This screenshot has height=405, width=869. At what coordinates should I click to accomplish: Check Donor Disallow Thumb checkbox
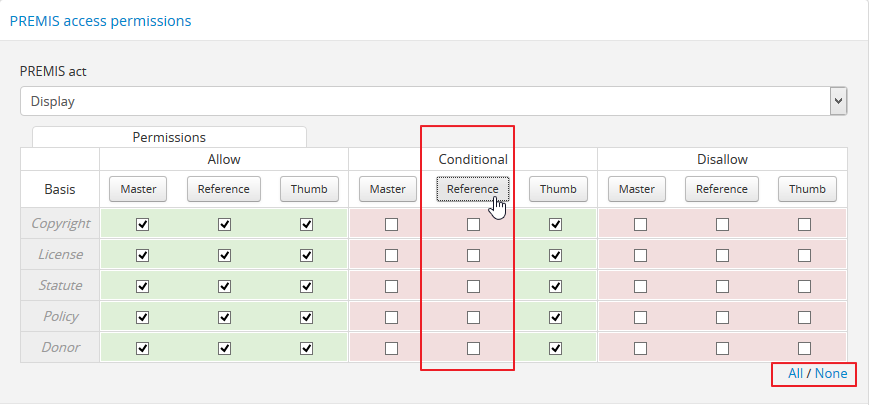[x=805, y=349]
